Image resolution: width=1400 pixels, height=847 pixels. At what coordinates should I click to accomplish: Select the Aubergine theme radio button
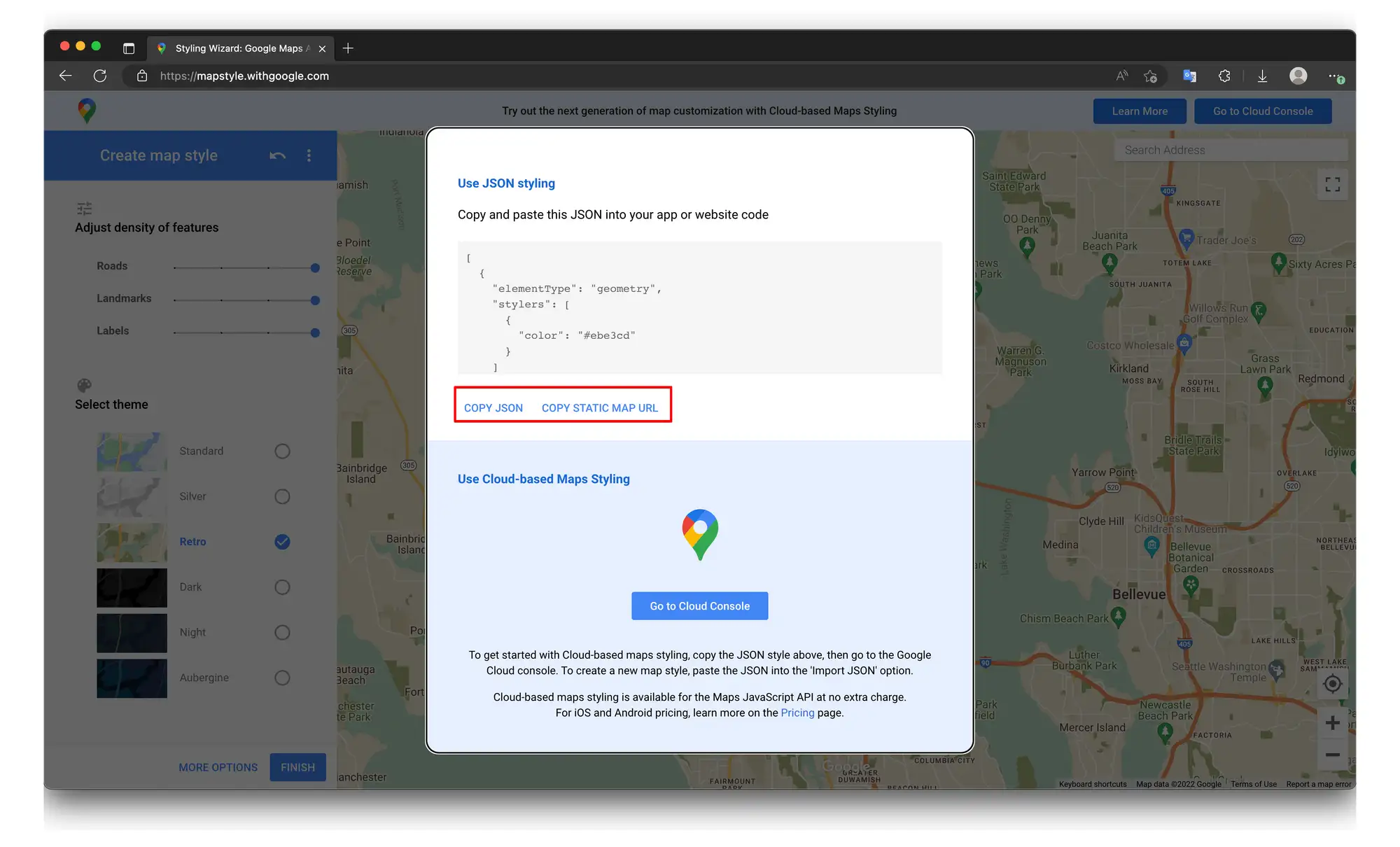coord(282,678)
